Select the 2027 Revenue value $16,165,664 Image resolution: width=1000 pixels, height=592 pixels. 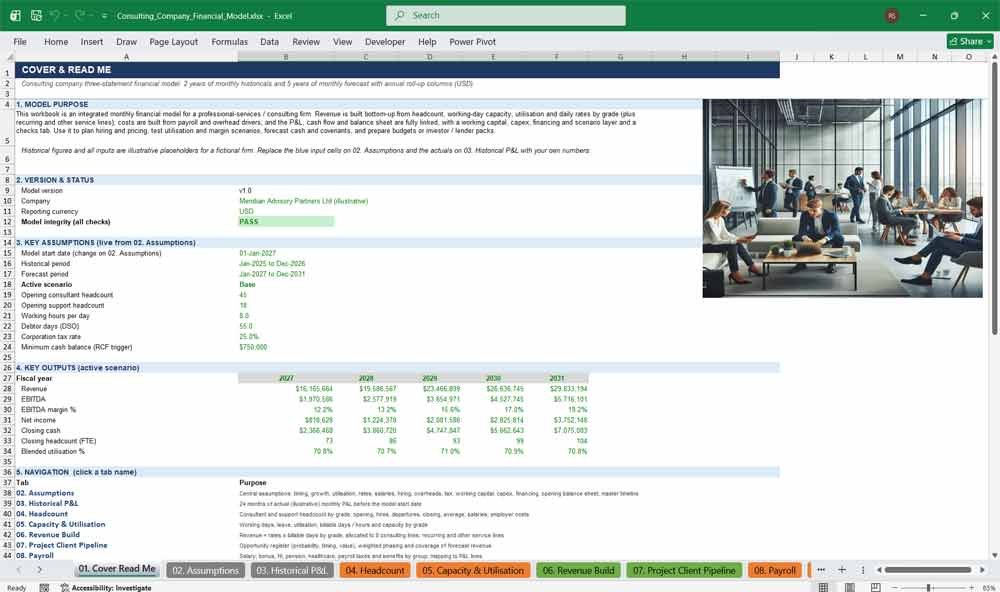pyautogui.click(x=314, y=388)
